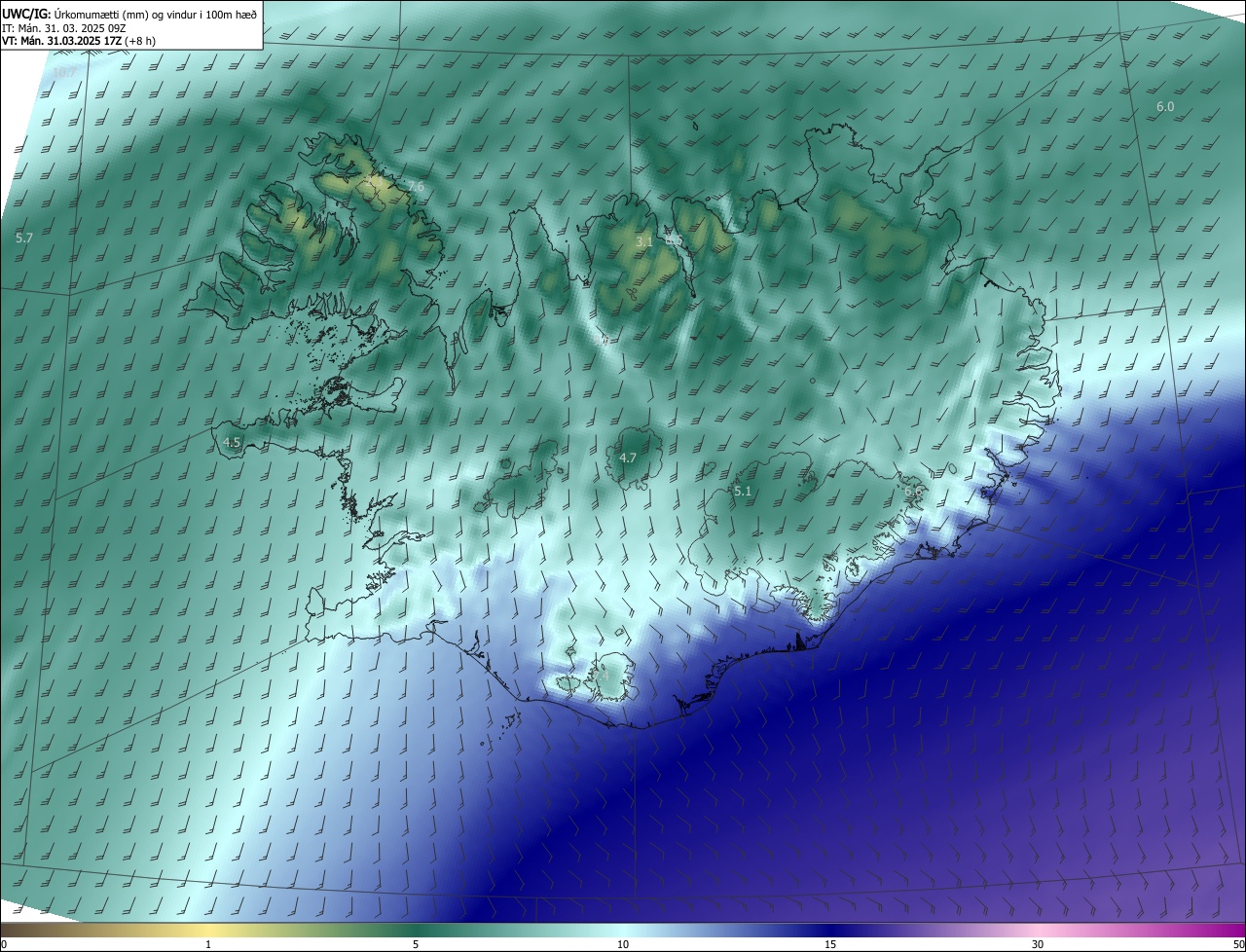
Task: Click the 6.0 value label on the map
Action: click(1165, 106)
